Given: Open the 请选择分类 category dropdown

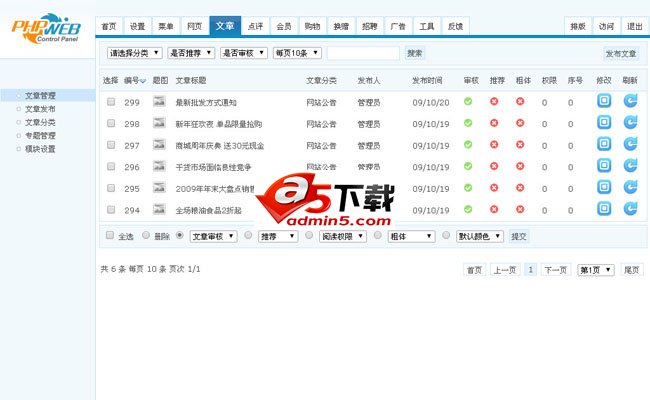Looking at the screenshot, I should pyautogui.click(x=134, y=53).
